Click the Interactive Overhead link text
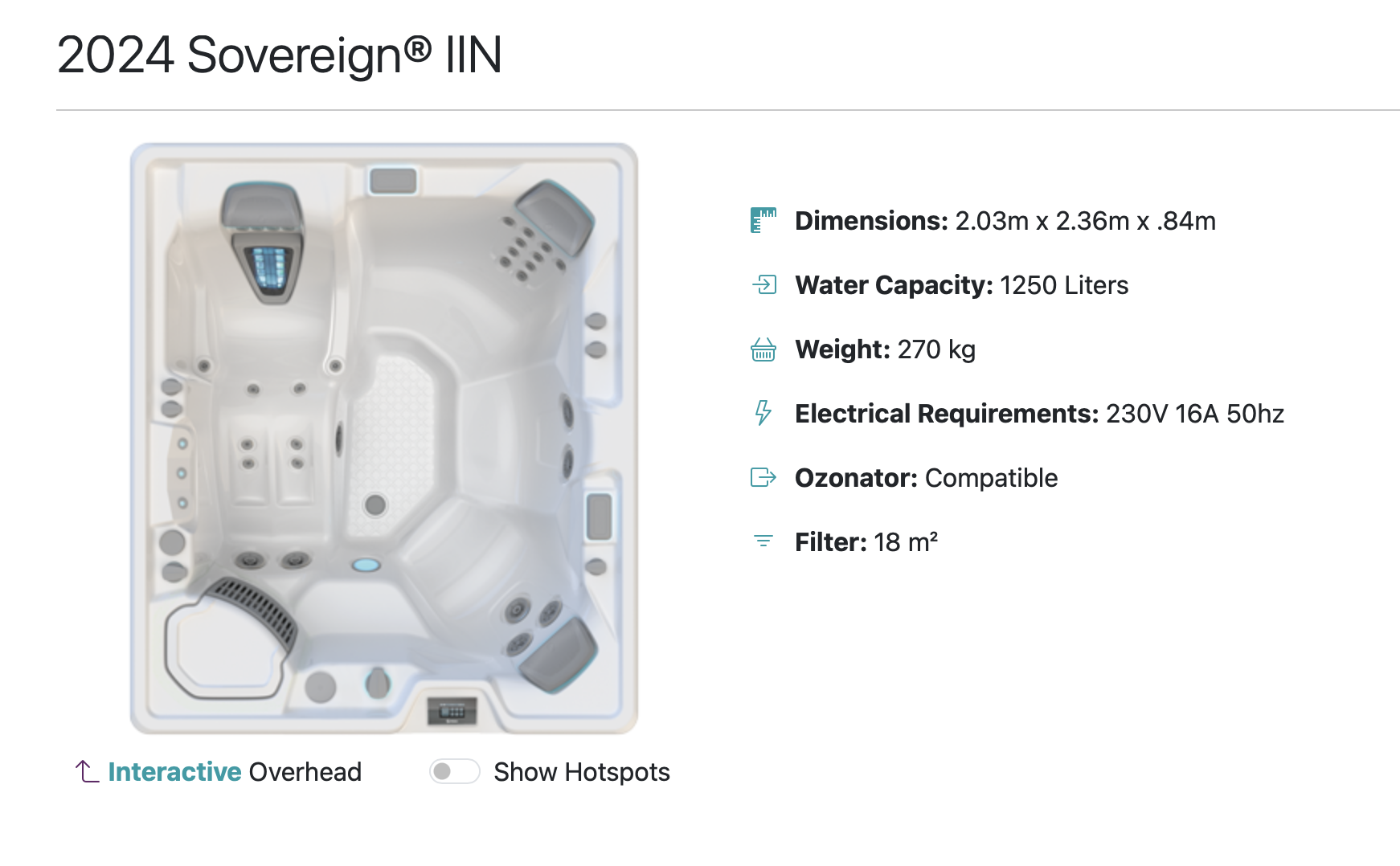1400x866 pixels. (235, 771)
